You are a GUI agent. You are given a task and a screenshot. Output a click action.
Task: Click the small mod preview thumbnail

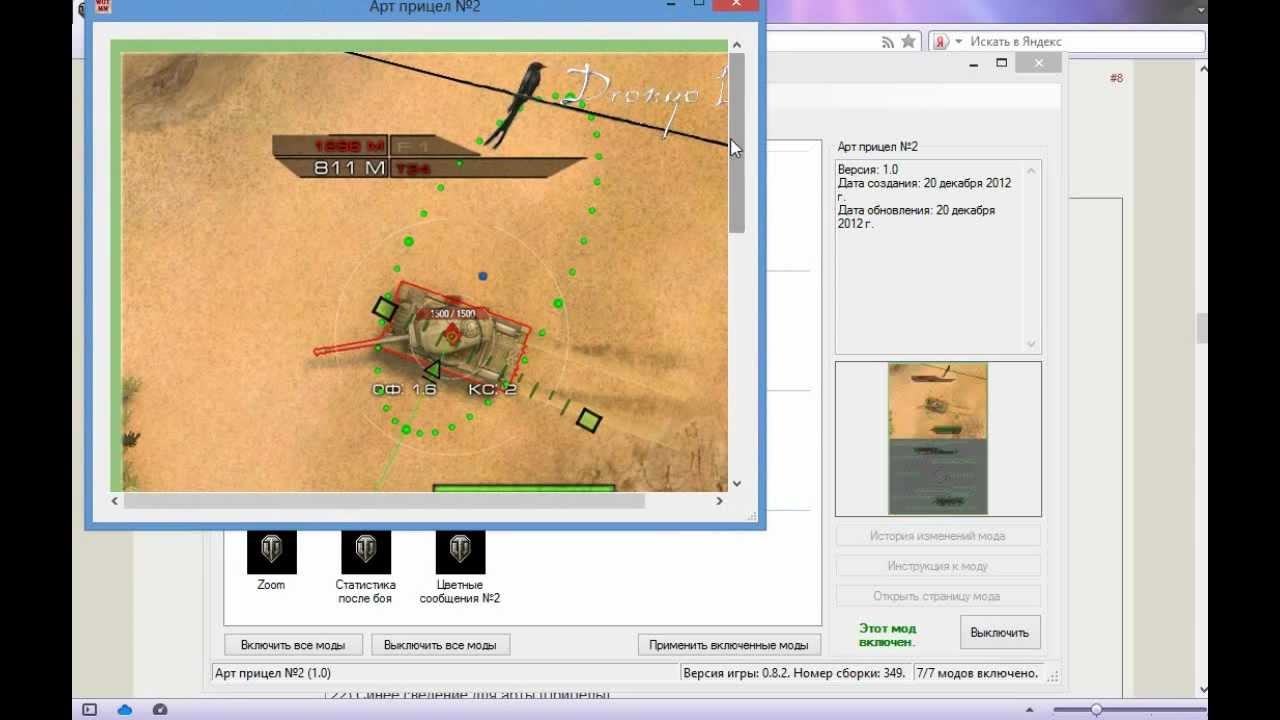pos(938,439)
